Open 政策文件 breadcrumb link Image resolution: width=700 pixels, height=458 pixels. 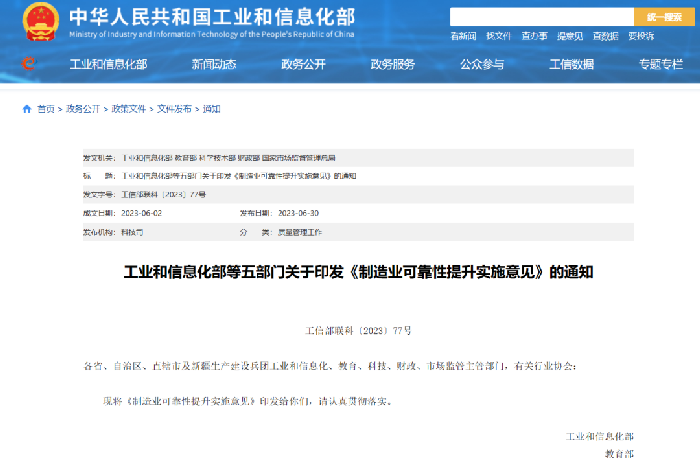[127, 109]
